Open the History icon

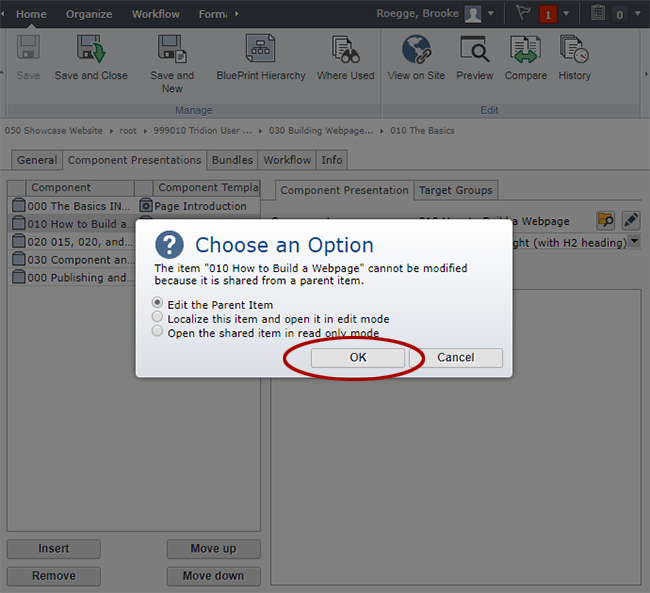pyautogui.click(x=574, y=50)
